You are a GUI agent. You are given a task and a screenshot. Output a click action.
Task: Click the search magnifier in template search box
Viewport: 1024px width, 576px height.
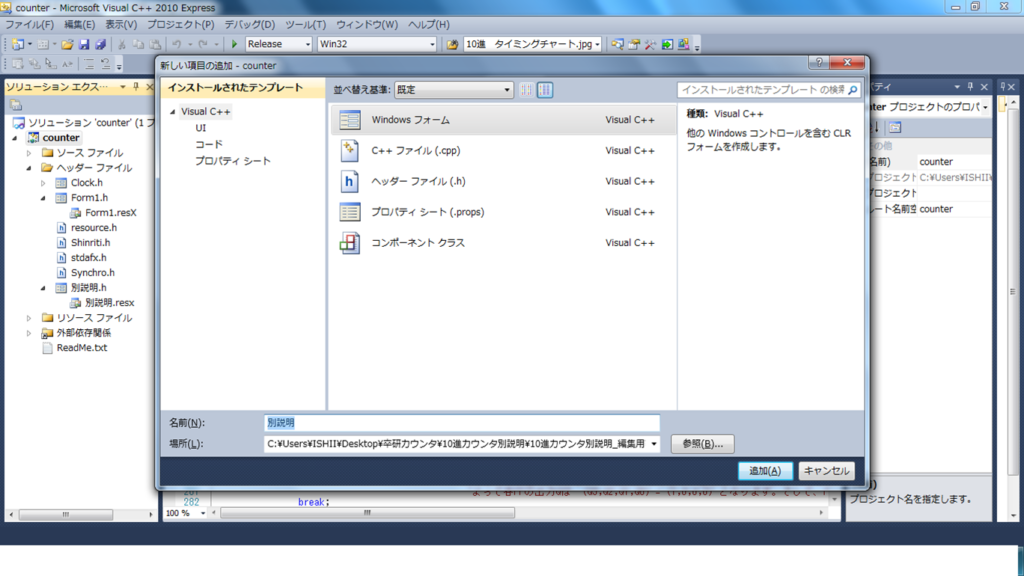(852, 90)
